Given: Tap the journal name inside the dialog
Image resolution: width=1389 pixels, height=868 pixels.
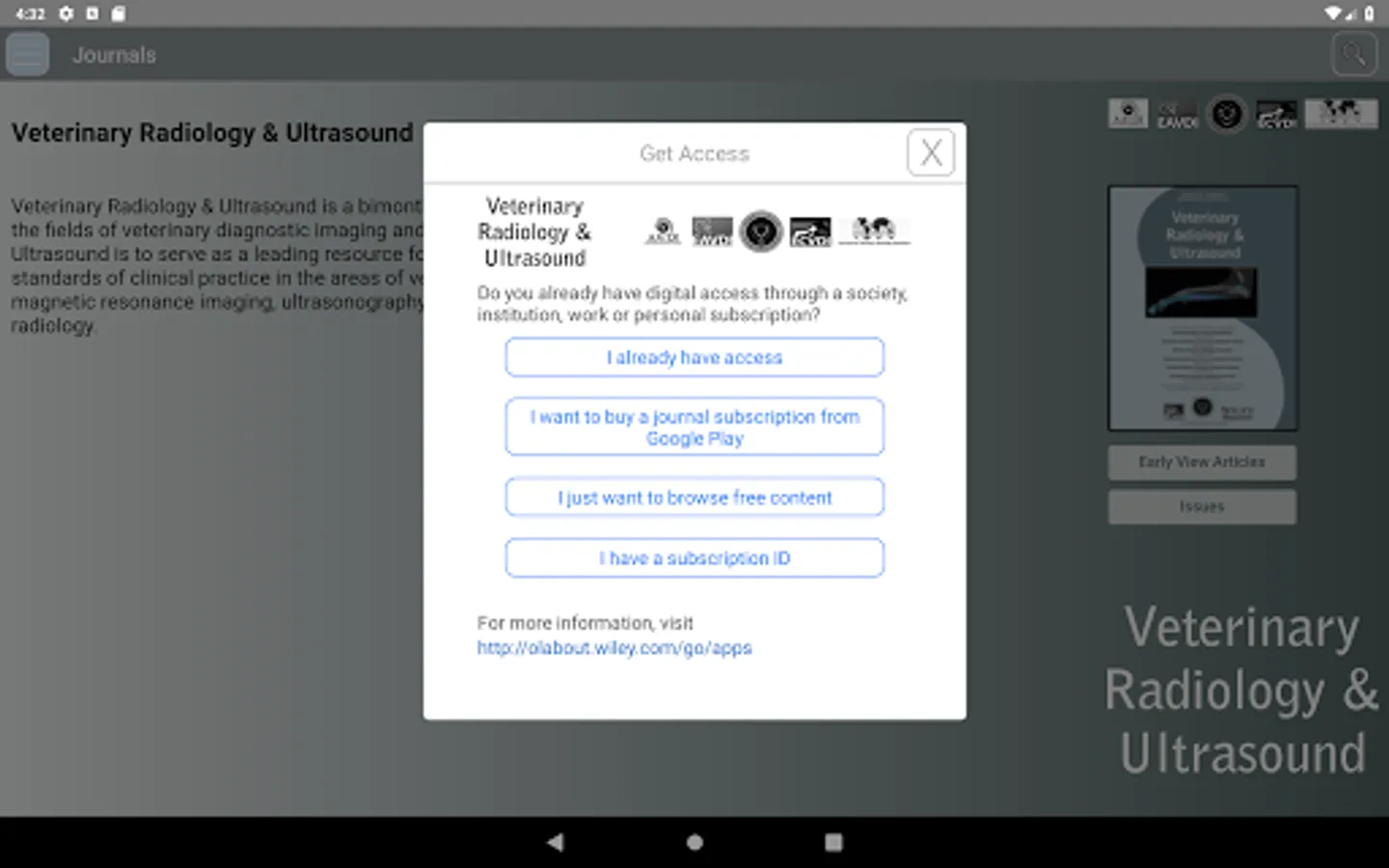Looking at the screenshot, I should click(x=535, y=231).
